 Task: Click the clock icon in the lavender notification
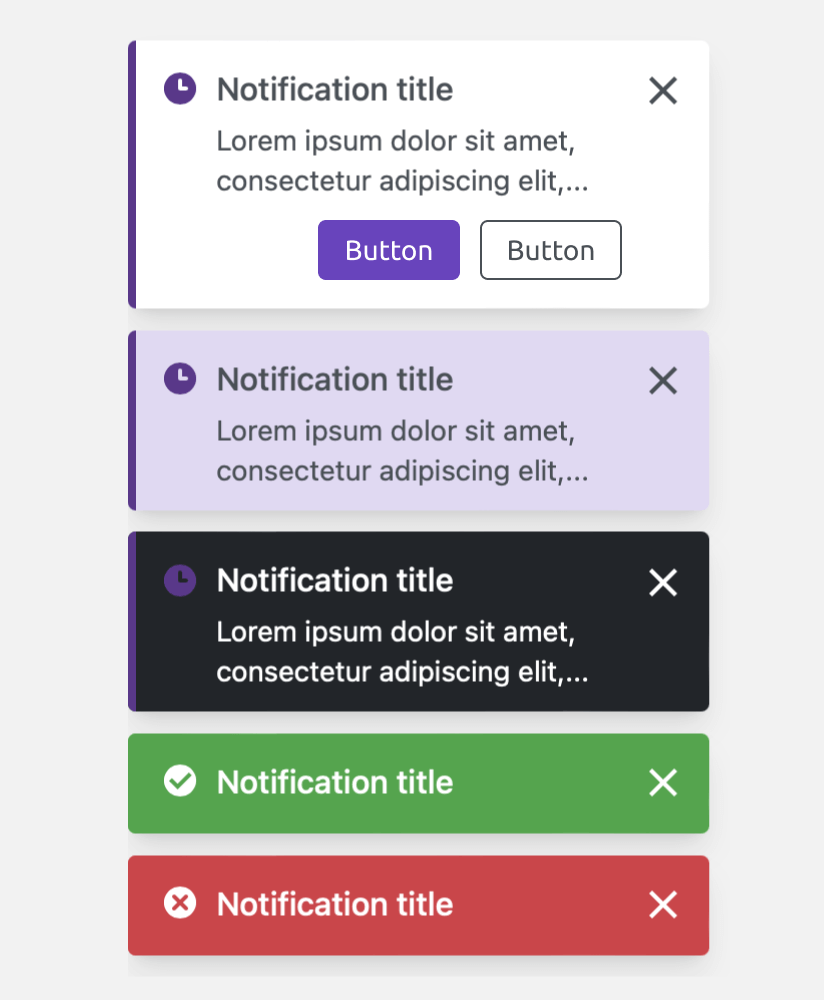(x=180, y=379)
